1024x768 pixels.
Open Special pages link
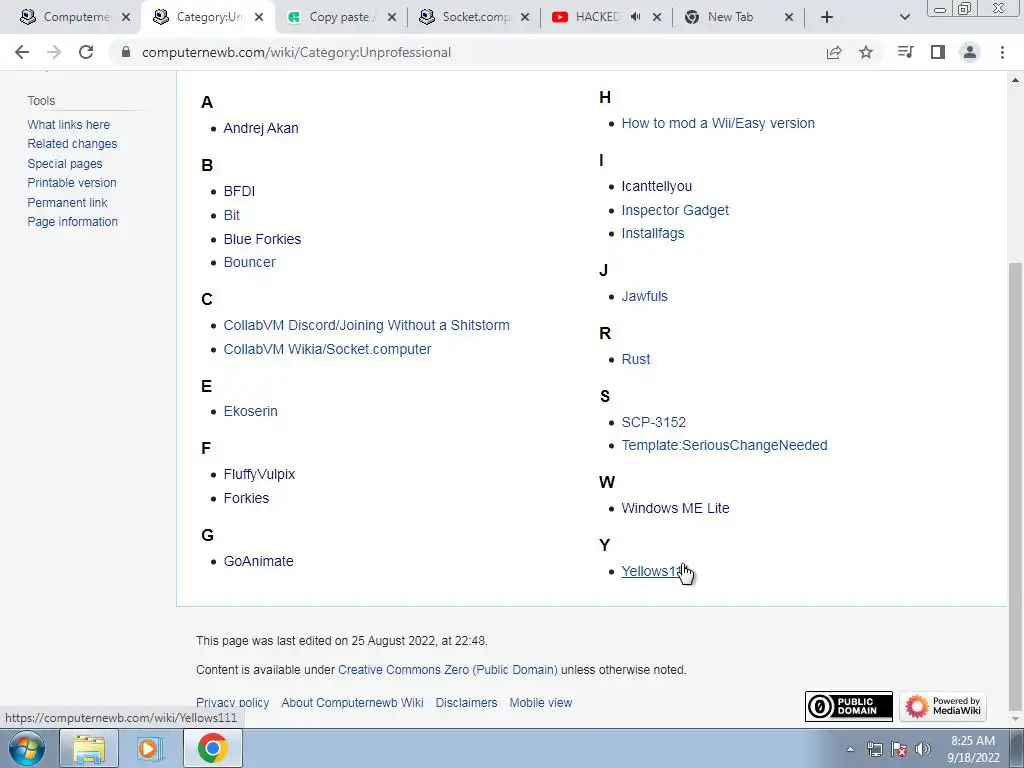tap(65, 163)
